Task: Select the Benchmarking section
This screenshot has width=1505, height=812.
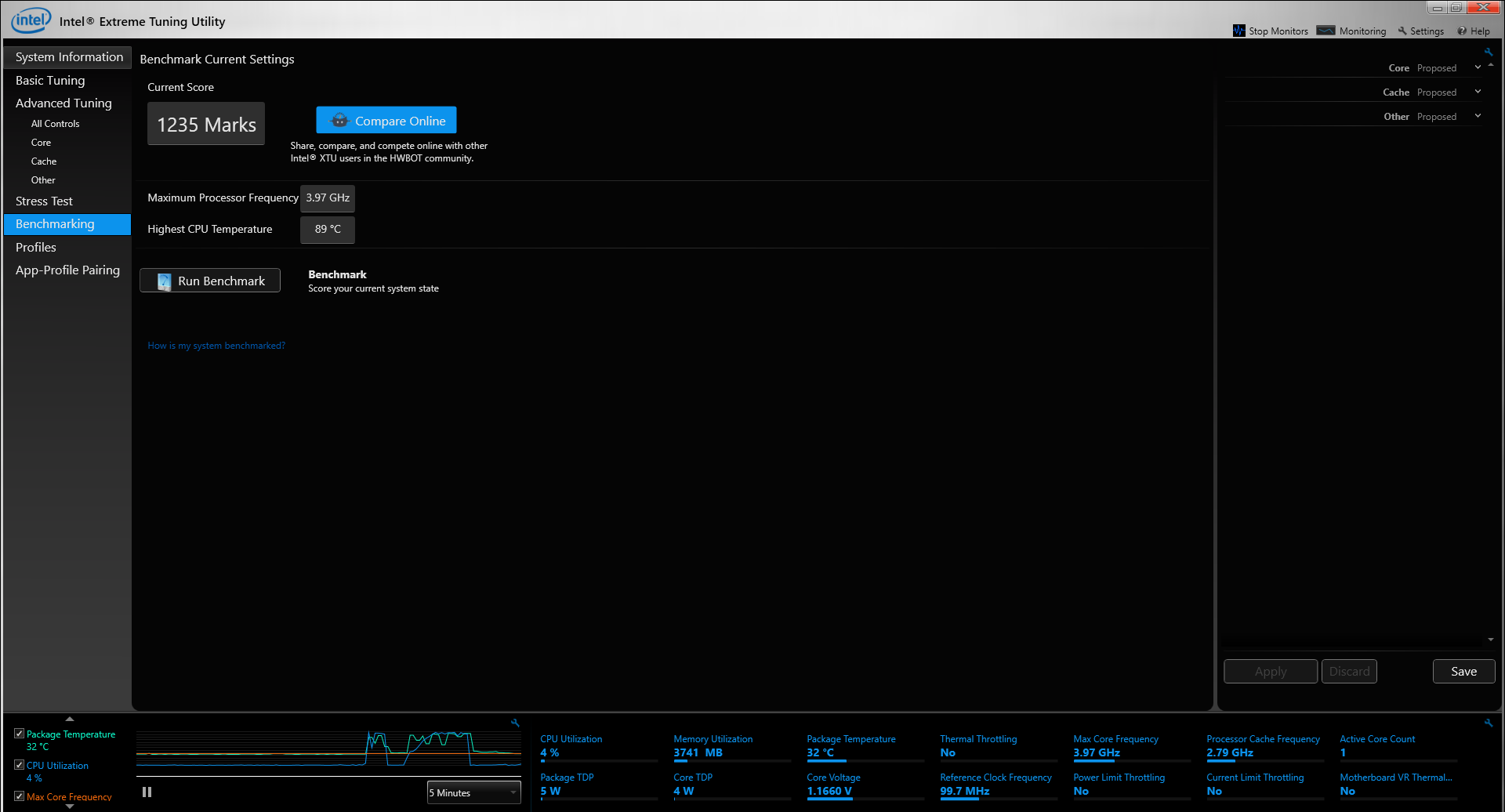Action: pyautogui.click(x=68, y=224)
